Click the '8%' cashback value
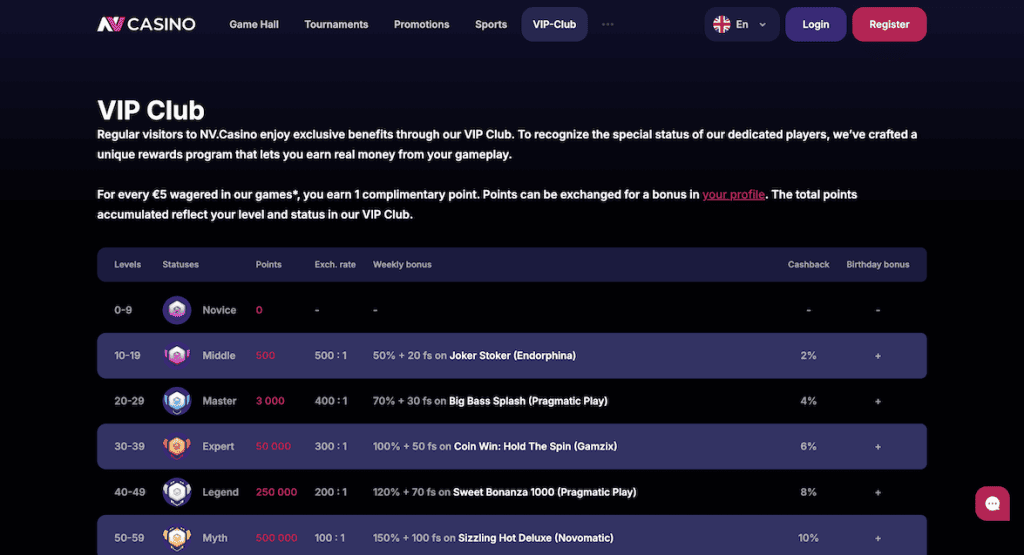The image size is (1024, 555). 808,492
